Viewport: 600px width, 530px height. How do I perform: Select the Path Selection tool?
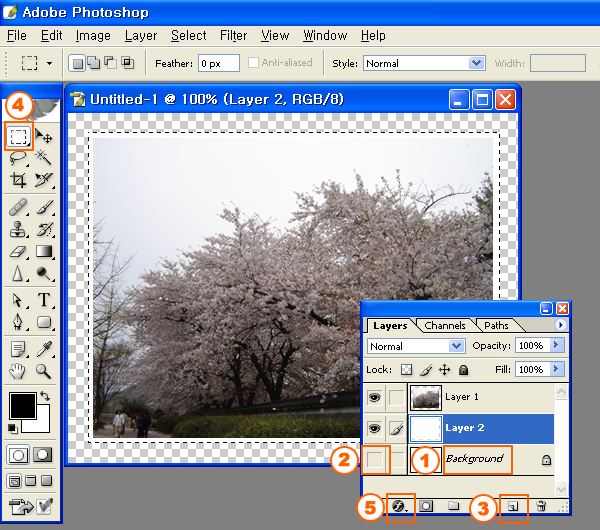click(17, 300)
